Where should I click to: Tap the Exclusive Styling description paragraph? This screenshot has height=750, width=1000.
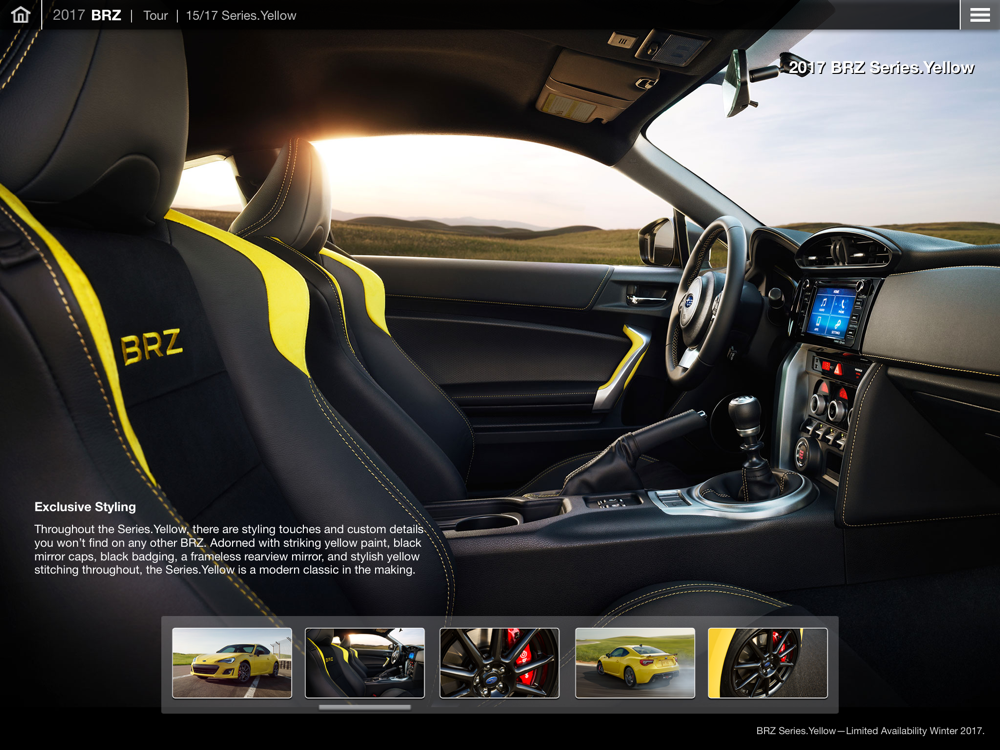(228, 549)
